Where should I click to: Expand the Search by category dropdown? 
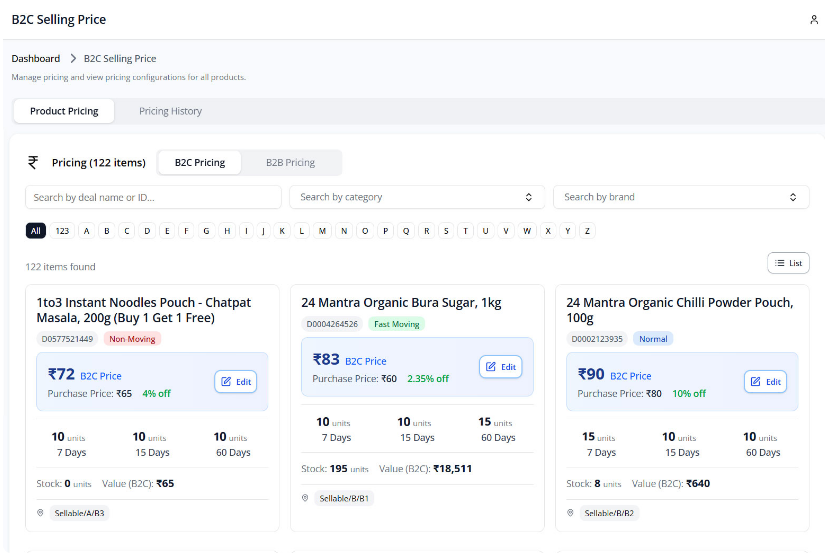pyautogui.click(x=417, y=197)
